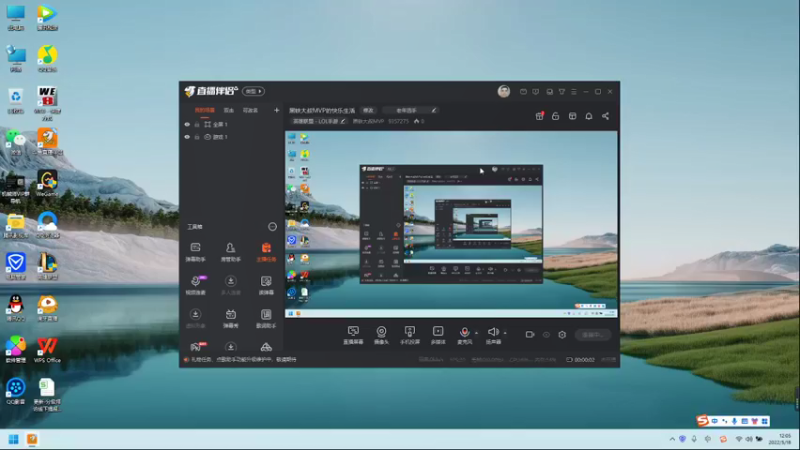This screenshot has height=450, width=800.
Task: Click the trophy-shaped icon in the title bar
Action: pos(562,92)
